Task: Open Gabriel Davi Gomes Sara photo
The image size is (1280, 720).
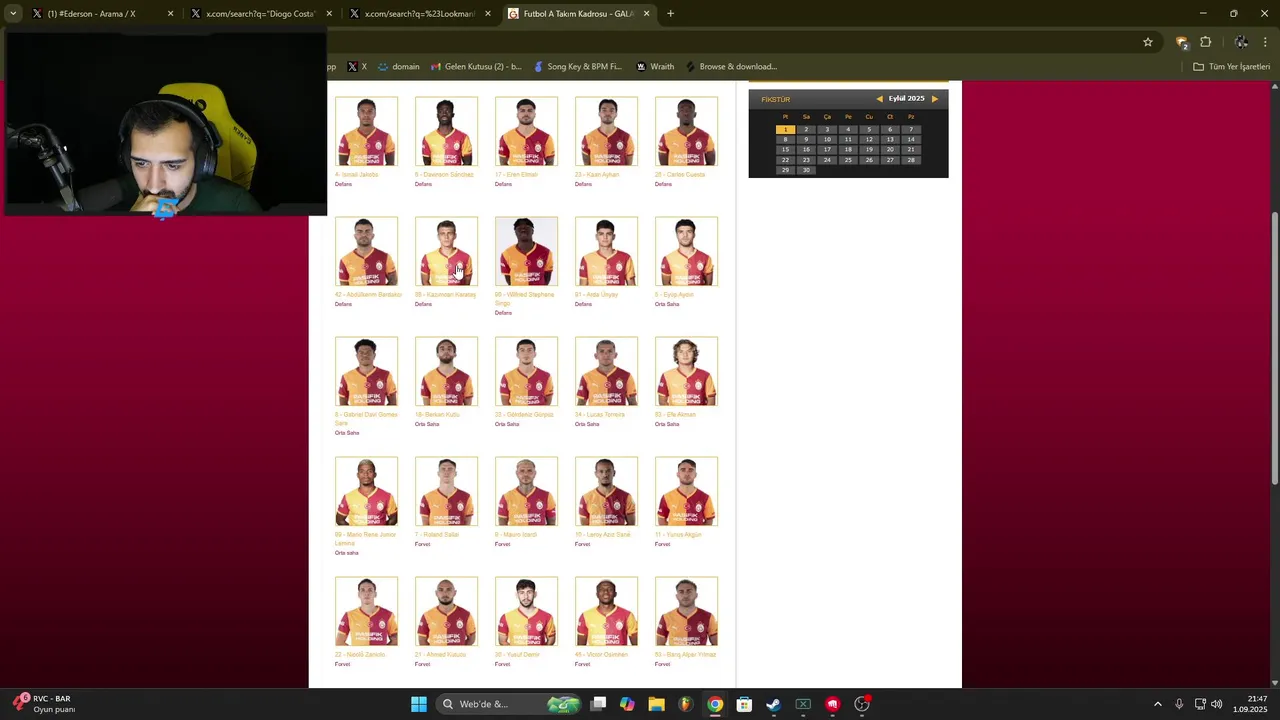Action: (x=366, y=372)
